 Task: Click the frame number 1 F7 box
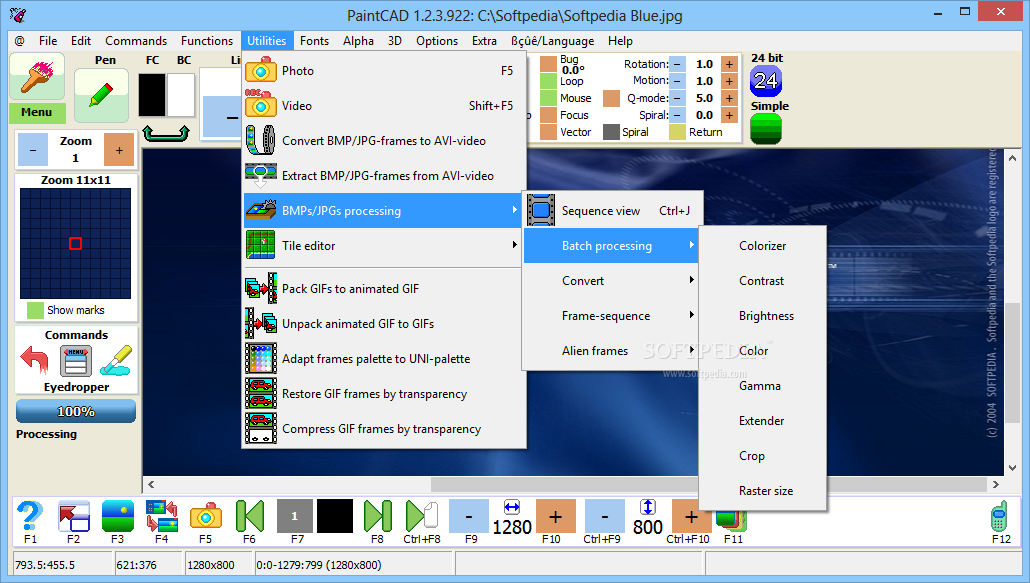[x=295, y=515]
